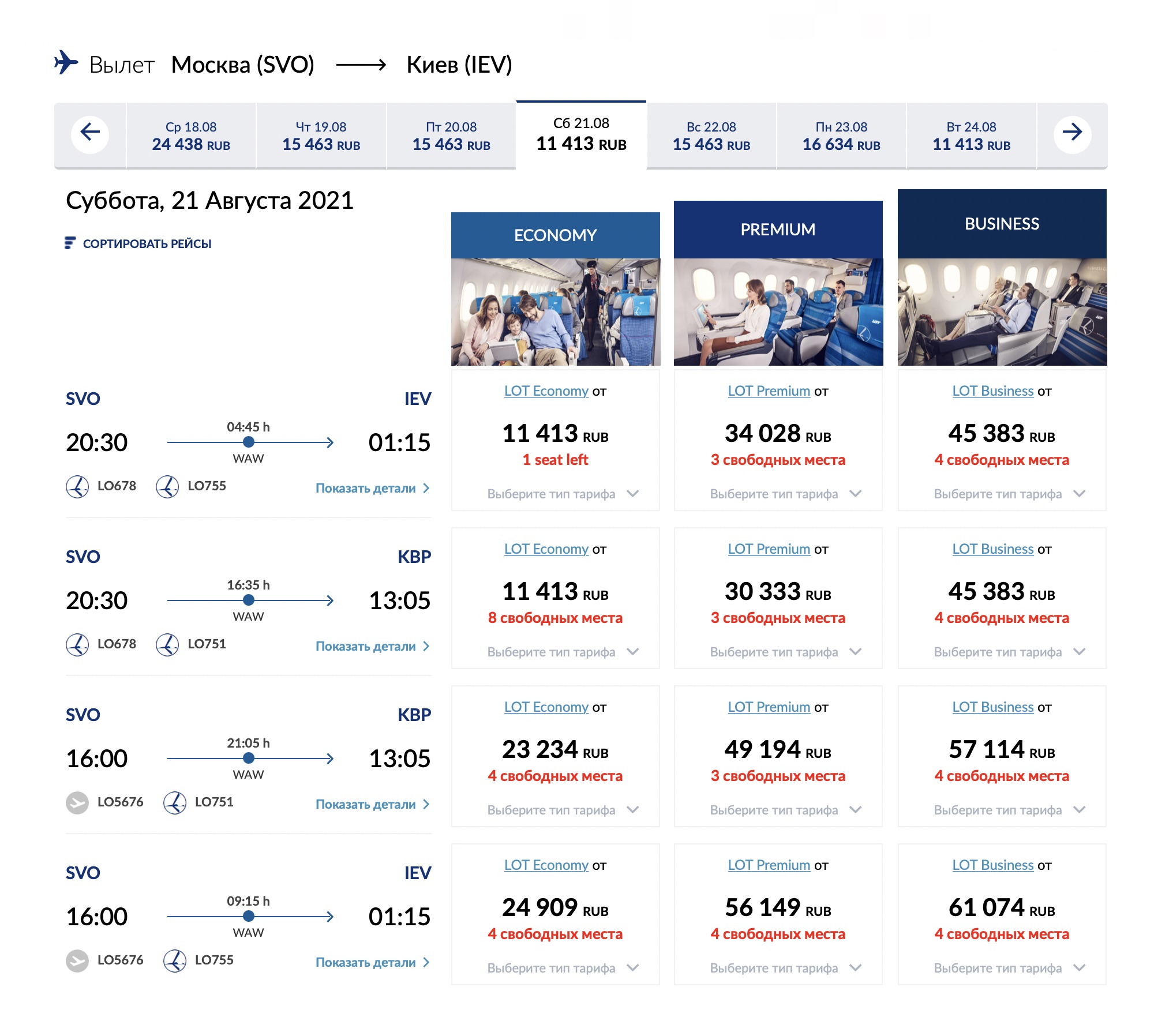Screen dimensions: 1154x1036
Task: Open LOT Economy link above 24 909 RUB
Action: click(x=546, y=865)
